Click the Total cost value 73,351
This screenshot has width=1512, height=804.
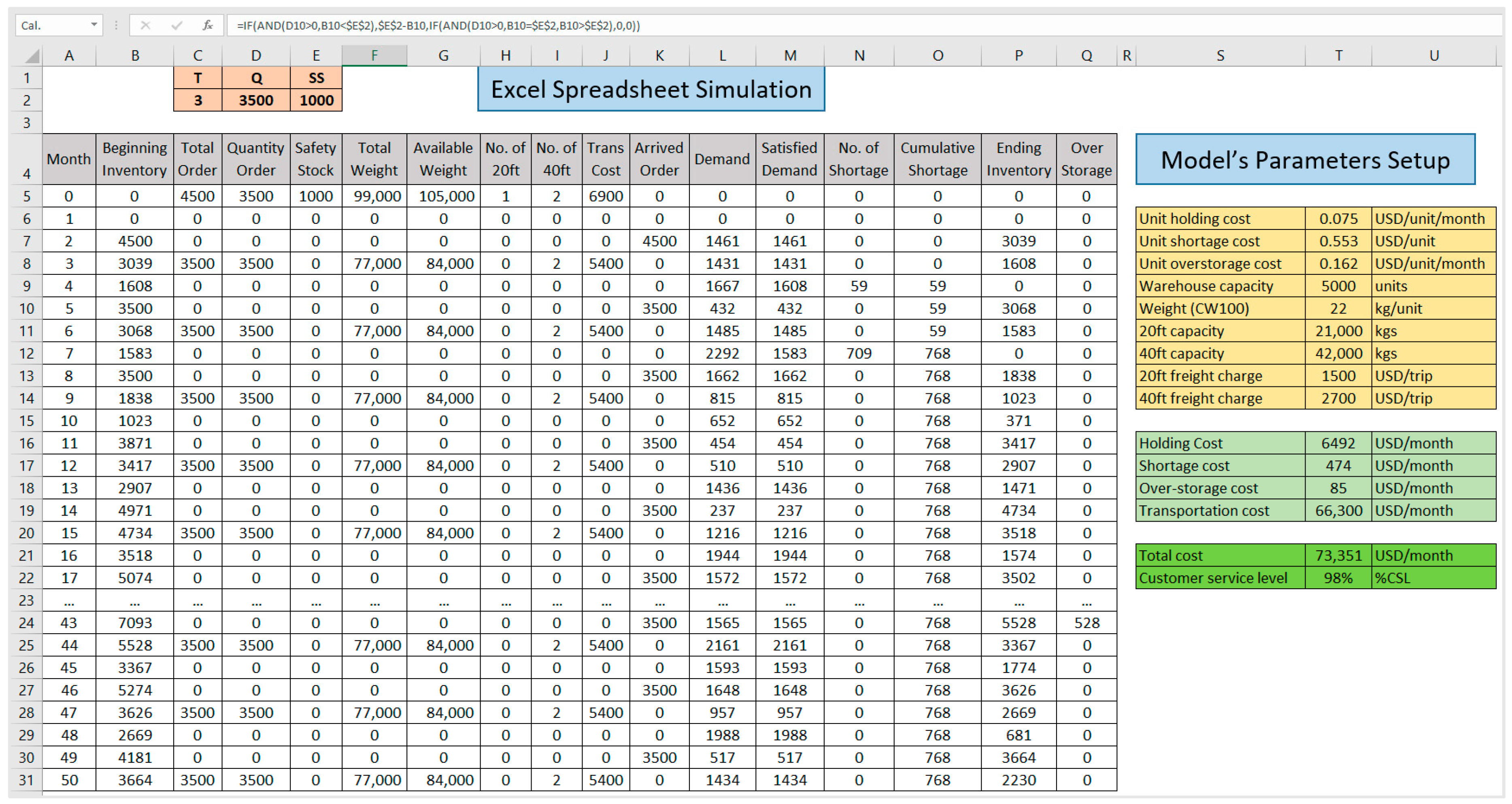[x=1338, y=555]
